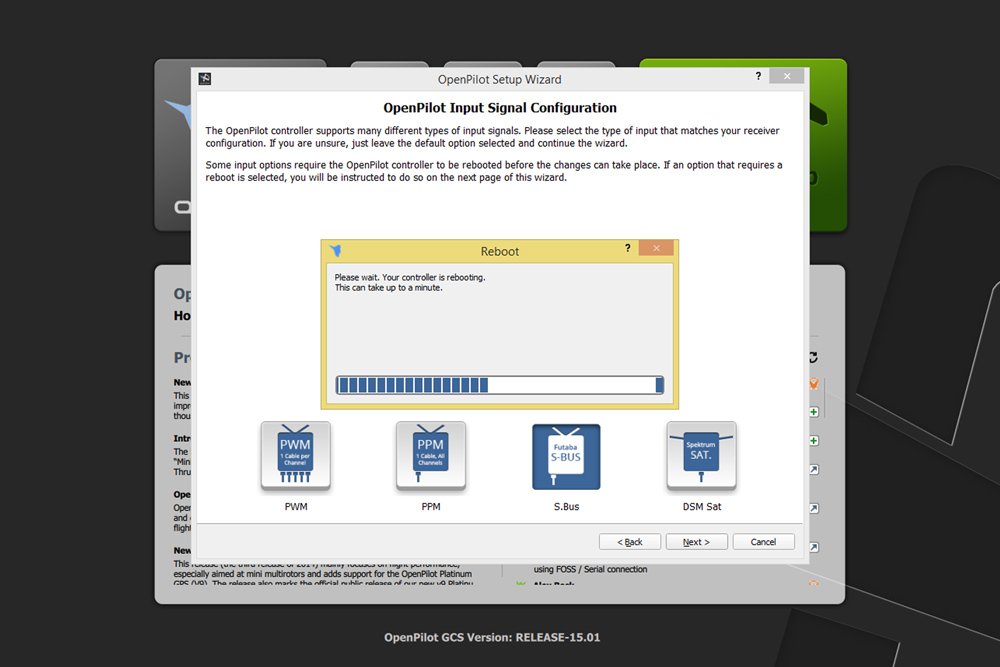Pick the Spektrum DSM Sat icon
The image size is (1000, 667).
tap(702, 456)
